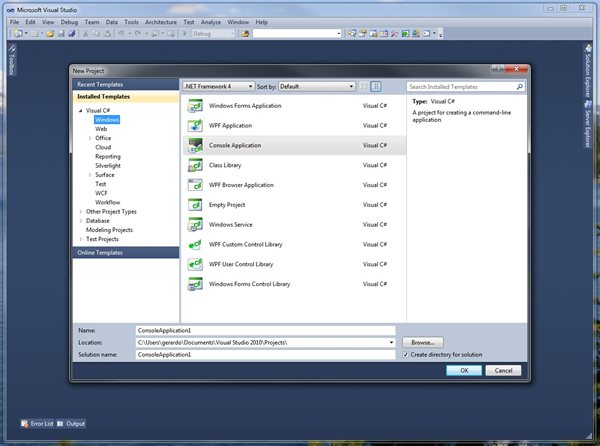
Task: Click the Start Debugging play icon
Action: (x=184, y=34)
